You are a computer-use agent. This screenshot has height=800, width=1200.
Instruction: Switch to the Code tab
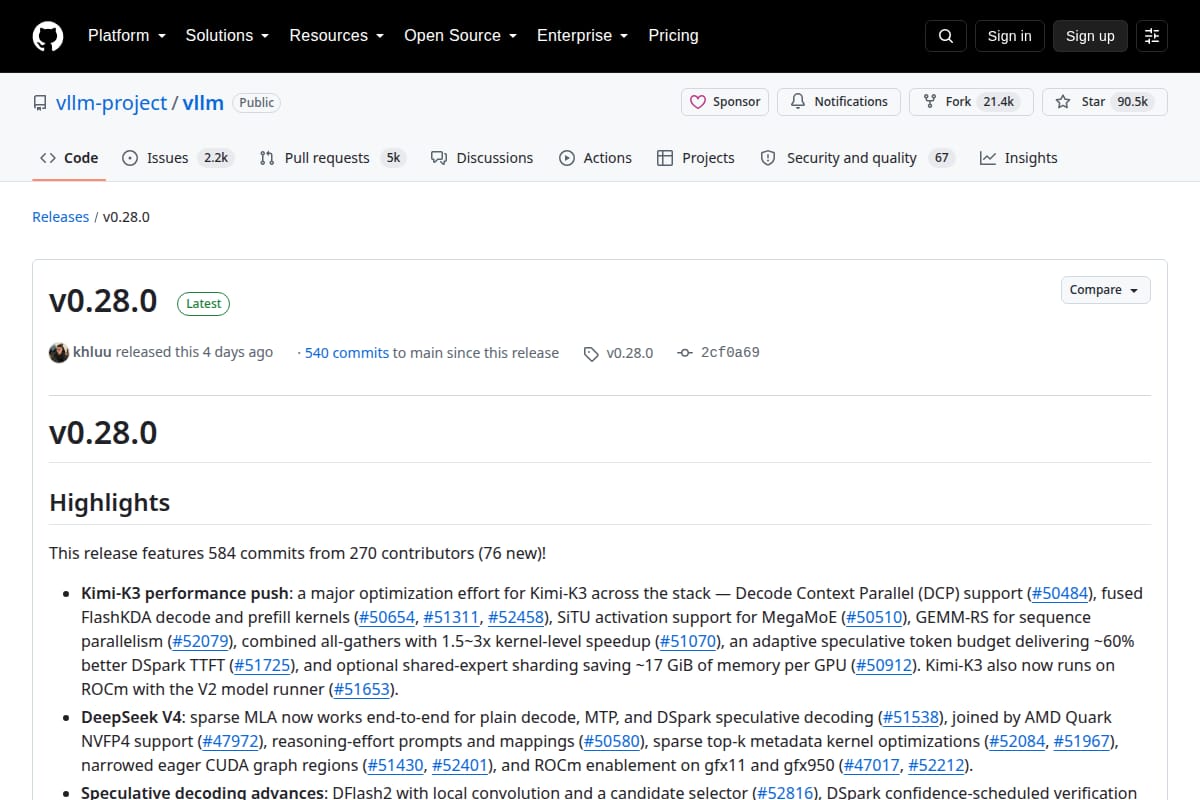(69, 158)
